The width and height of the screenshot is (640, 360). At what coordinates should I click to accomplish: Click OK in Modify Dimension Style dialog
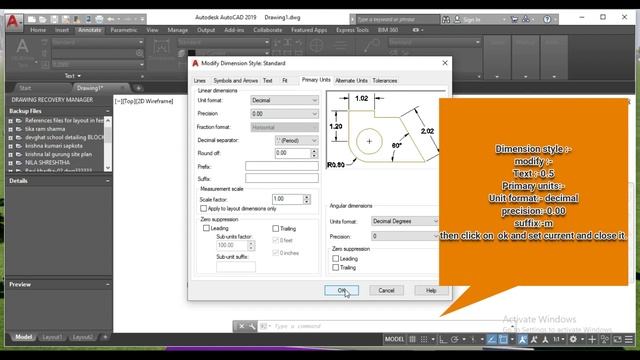(x=342, y=290)
